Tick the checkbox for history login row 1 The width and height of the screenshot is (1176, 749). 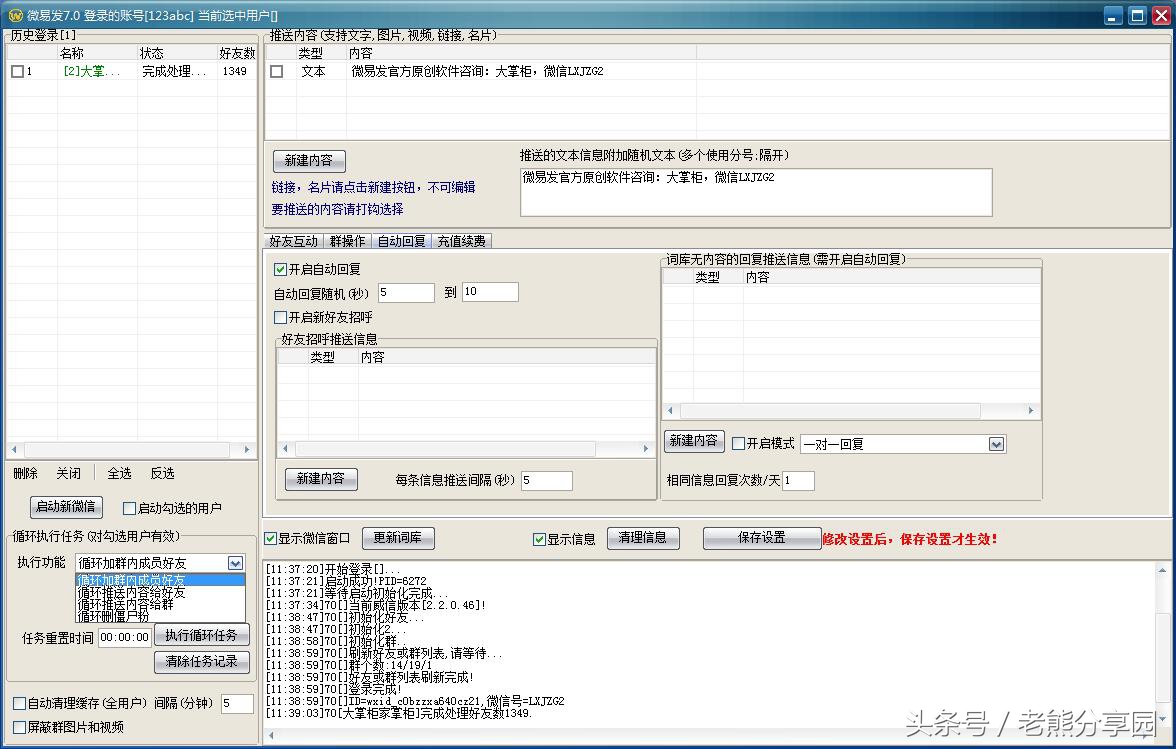click(17, 71)
